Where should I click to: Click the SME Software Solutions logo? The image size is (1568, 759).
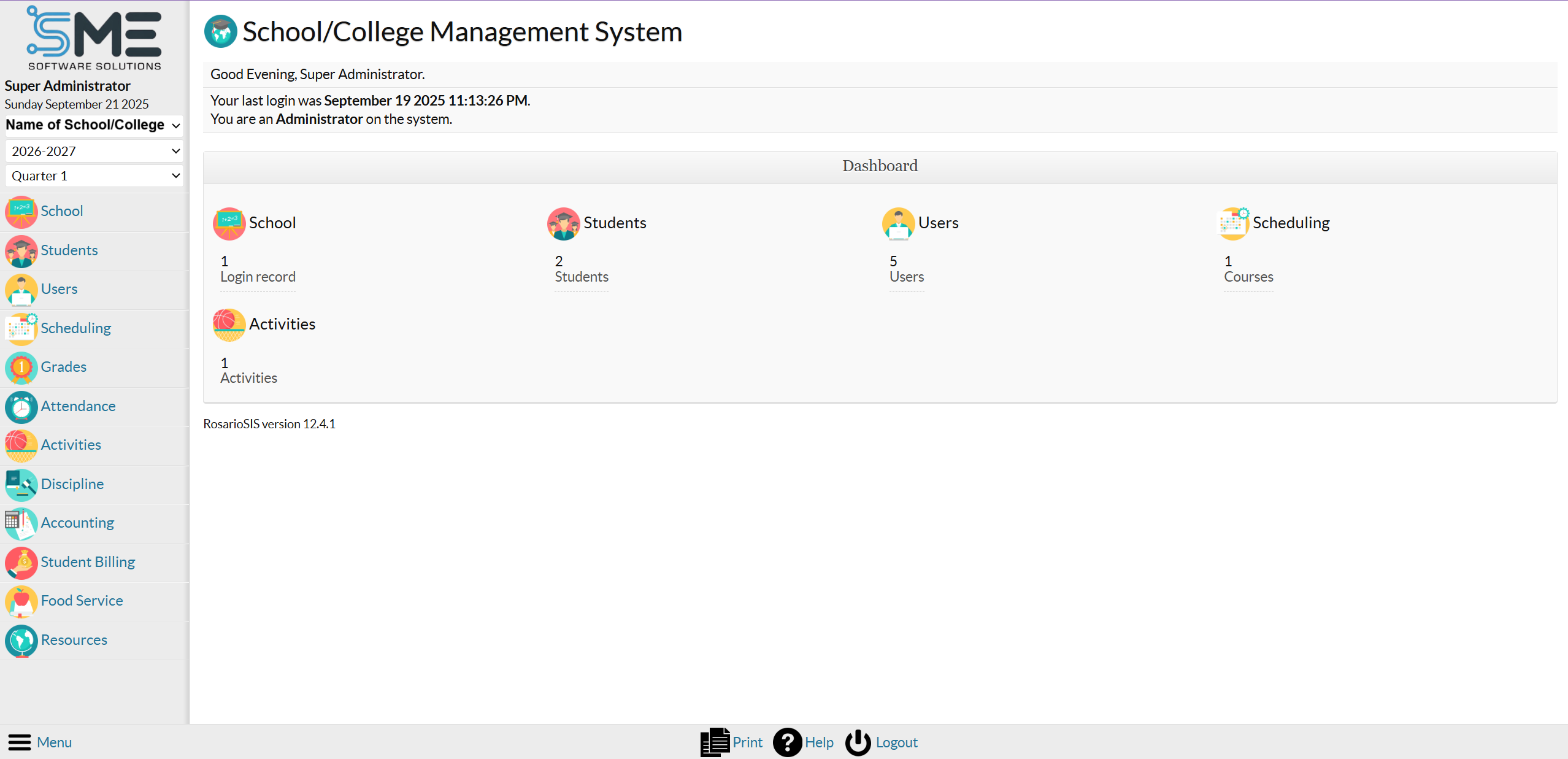pyautogui.click(x=94, y=38)
